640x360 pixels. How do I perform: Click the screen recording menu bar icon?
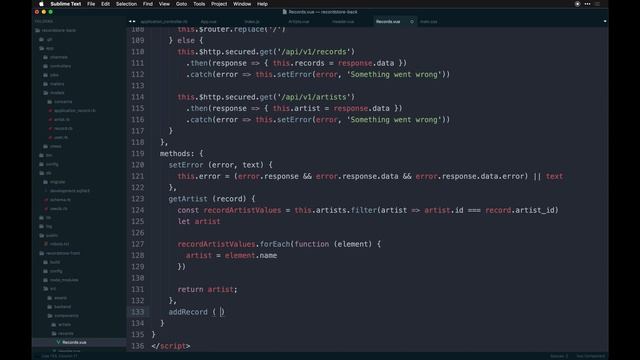click(577, 4)
